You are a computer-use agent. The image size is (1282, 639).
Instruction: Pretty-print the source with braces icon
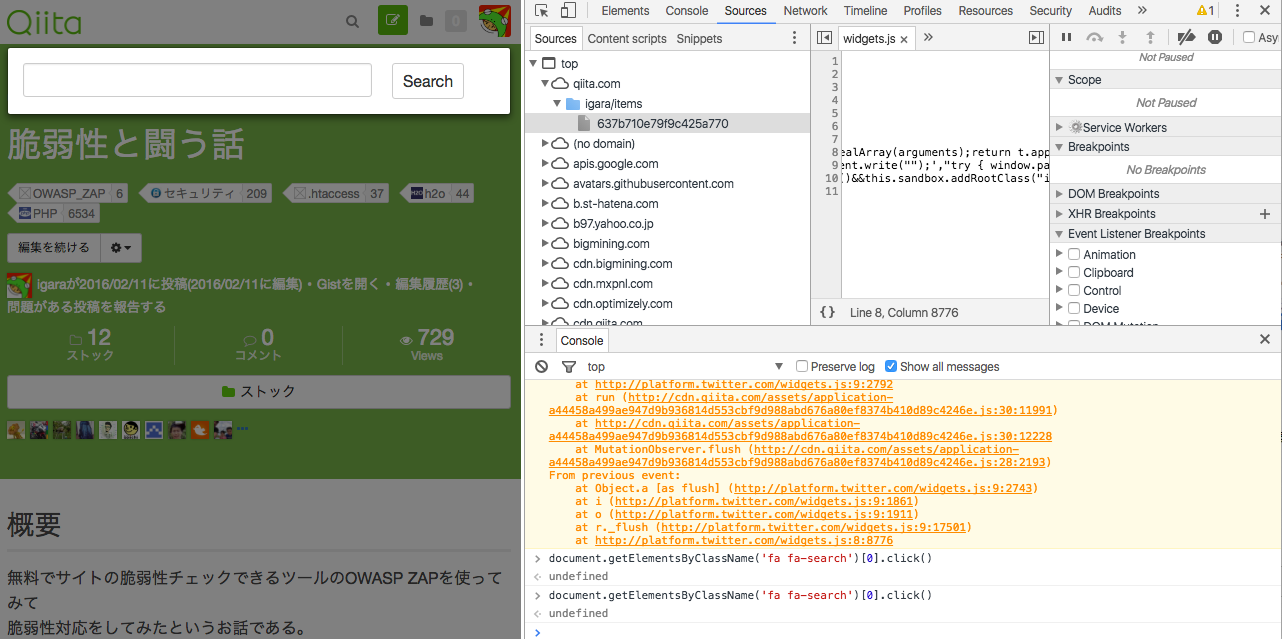pyautogui.click(x=827, y=312)
